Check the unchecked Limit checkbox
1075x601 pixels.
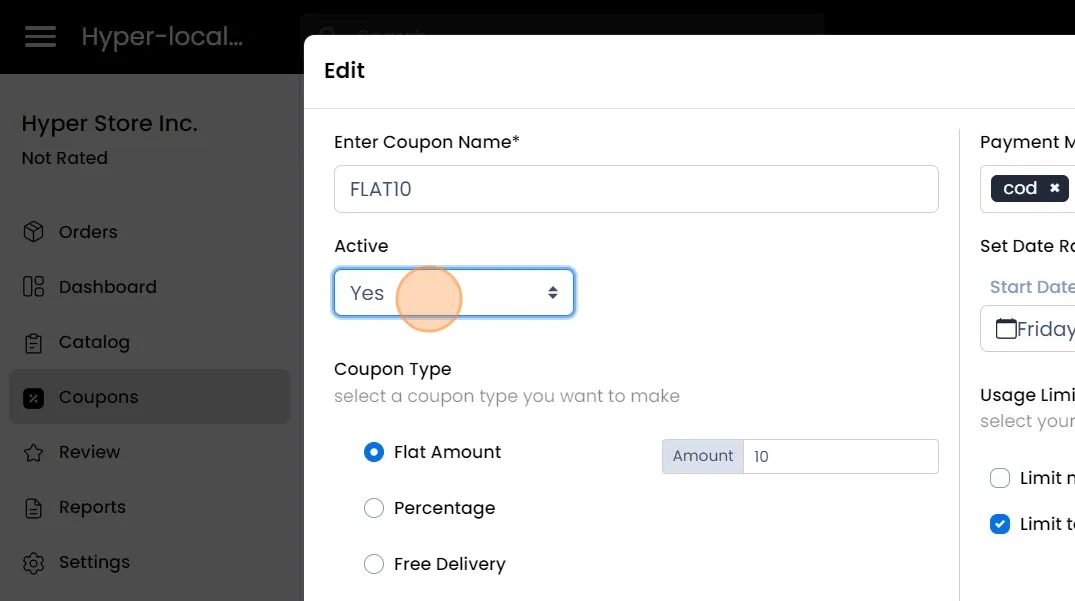1000,478
